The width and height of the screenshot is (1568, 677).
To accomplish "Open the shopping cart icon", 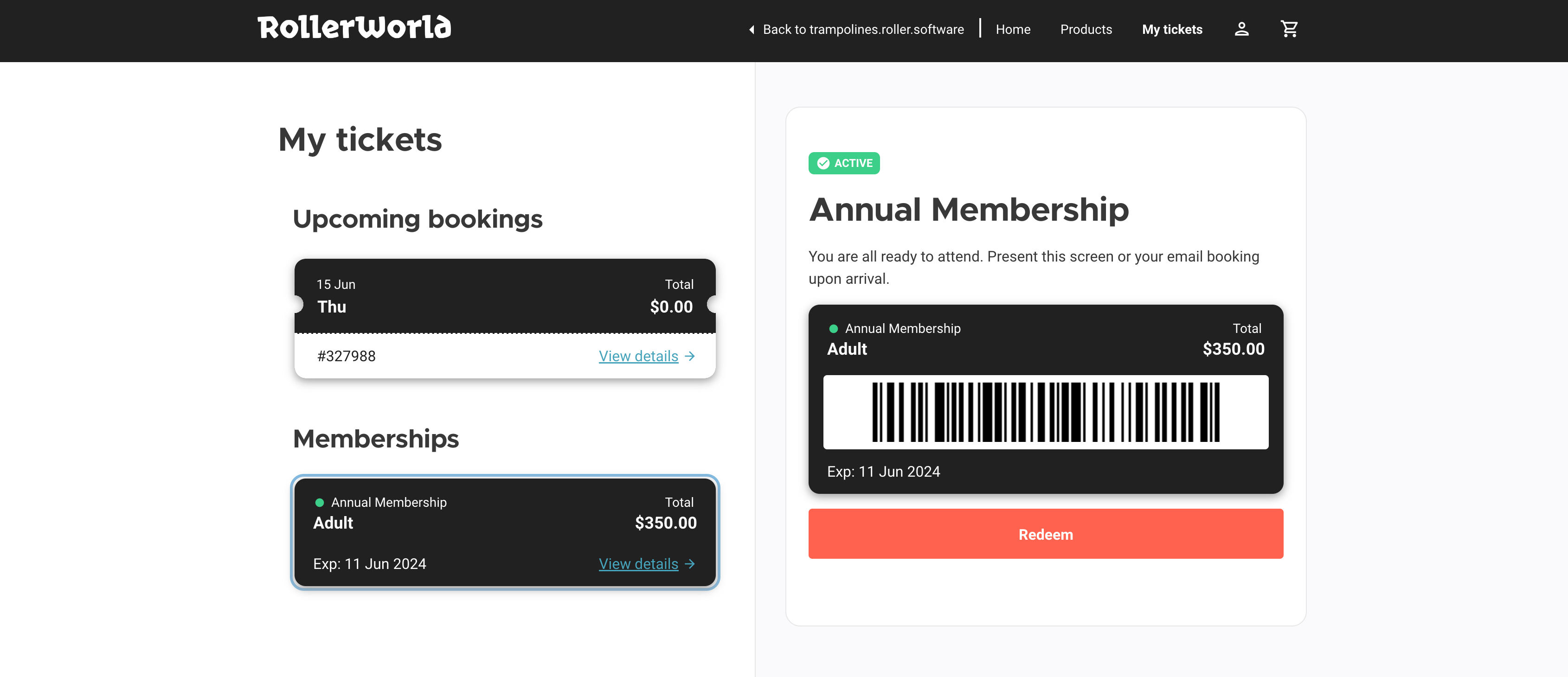I will point(1289,29).
